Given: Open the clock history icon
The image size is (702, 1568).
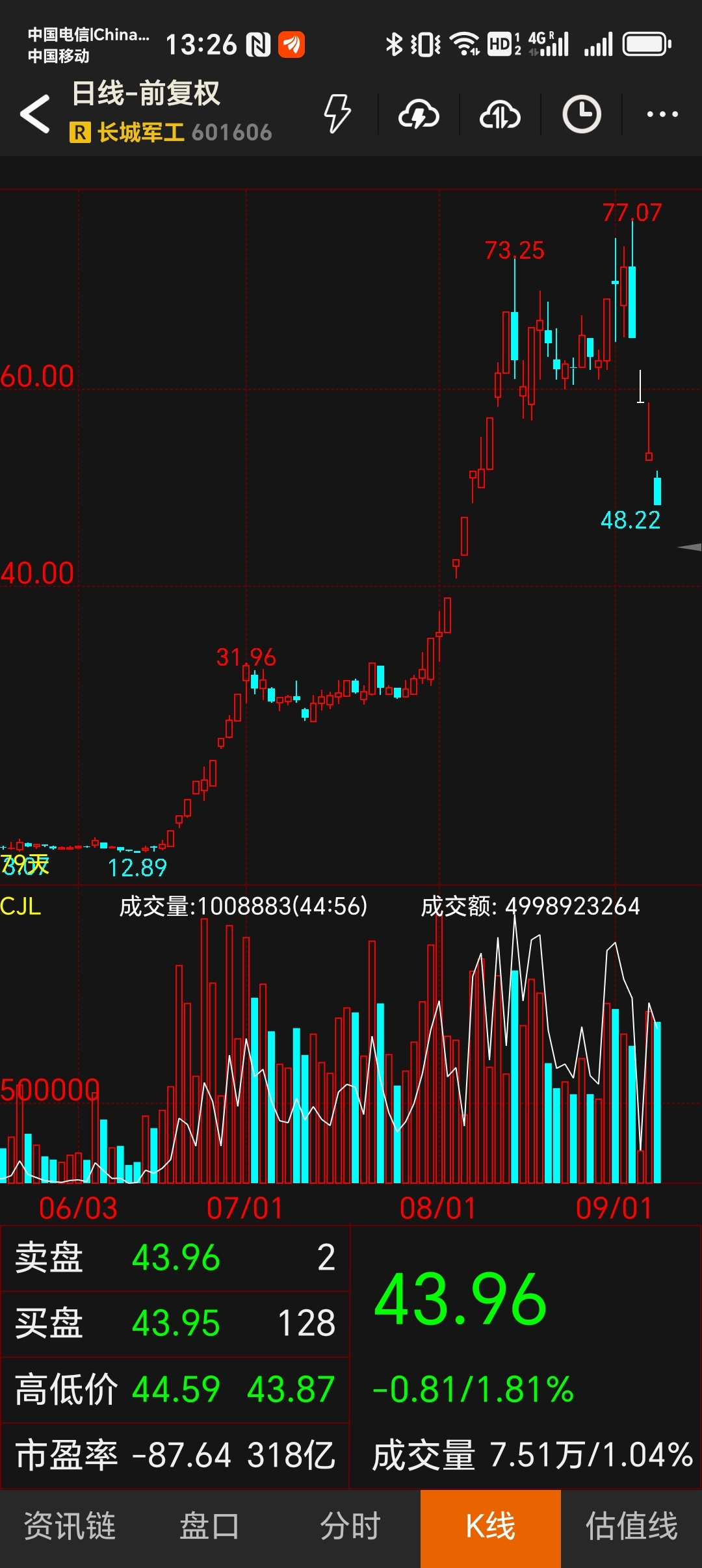Looking at the screenshot, I should (581, 114).
